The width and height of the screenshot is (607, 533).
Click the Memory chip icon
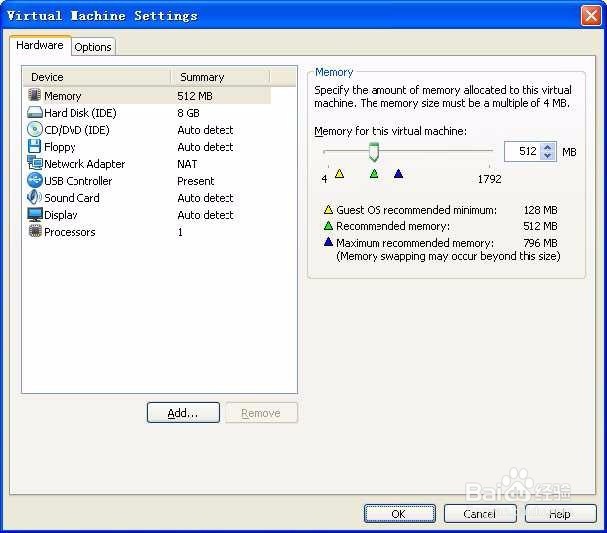click(34, 95)
